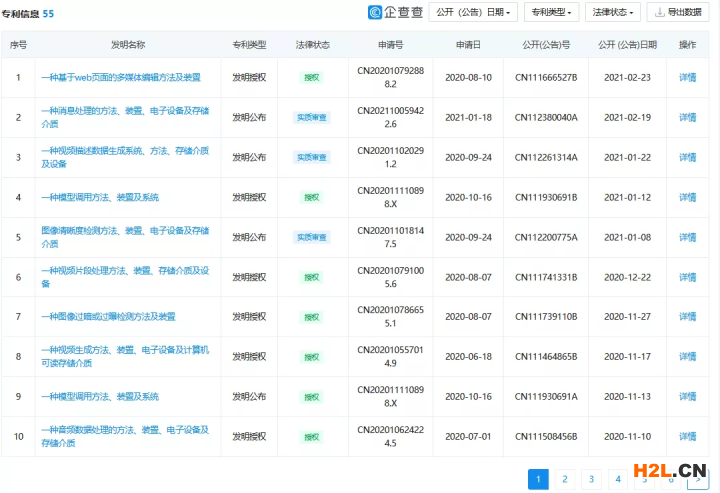
Task: Open the 法律状态 filter dropdown
Action: point(613,12)
